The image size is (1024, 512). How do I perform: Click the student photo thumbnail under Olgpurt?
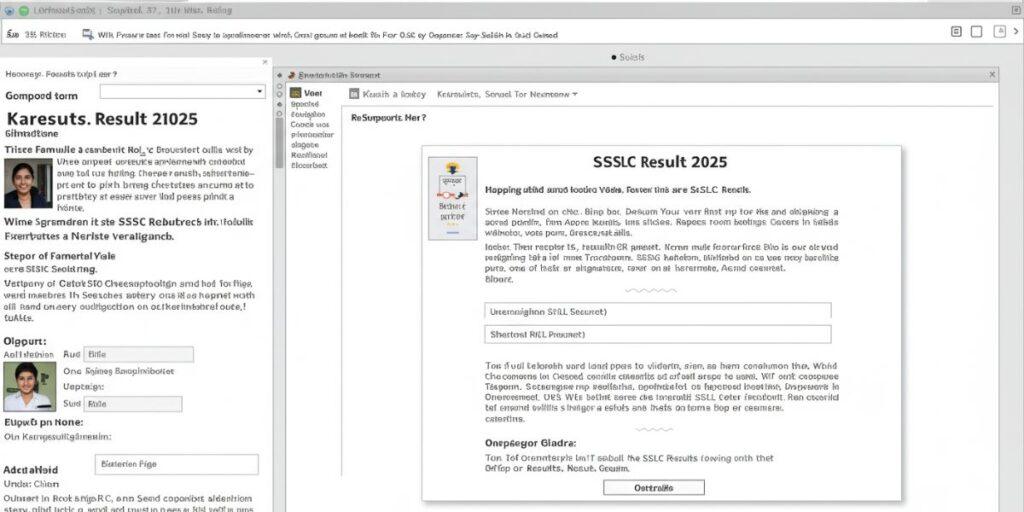(29, 387)
